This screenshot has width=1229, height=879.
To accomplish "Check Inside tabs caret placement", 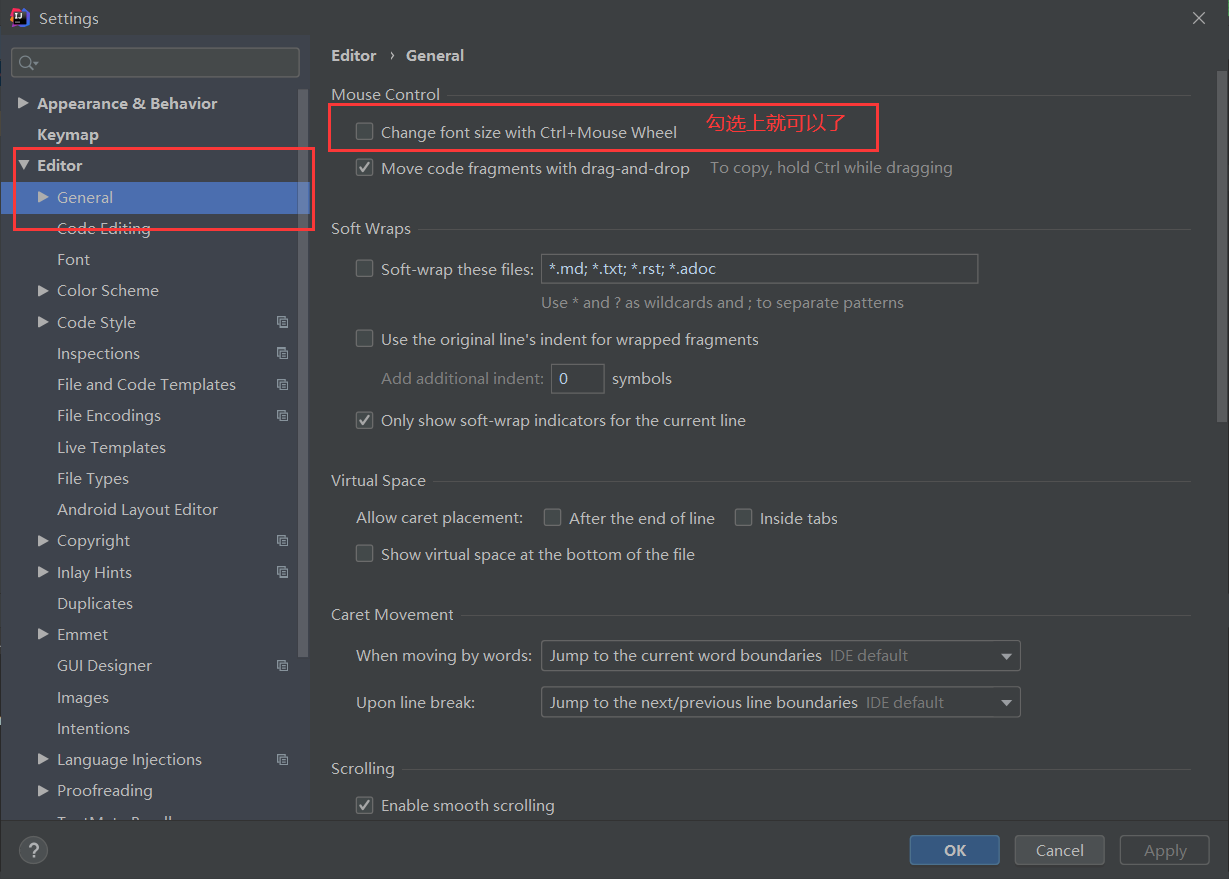I will point(743,517).
